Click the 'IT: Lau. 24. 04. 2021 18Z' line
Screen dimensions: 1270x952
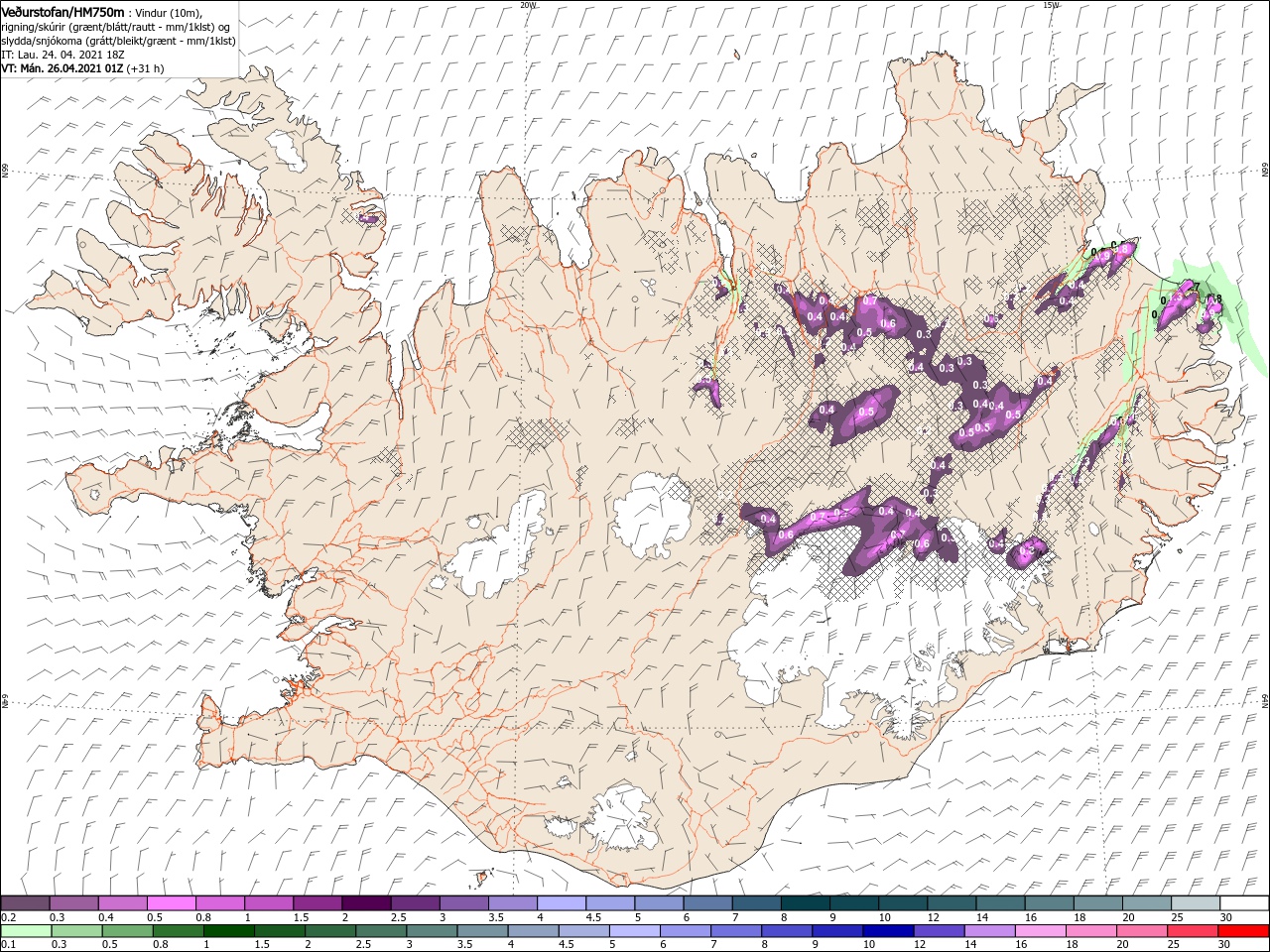pos(62,55)
